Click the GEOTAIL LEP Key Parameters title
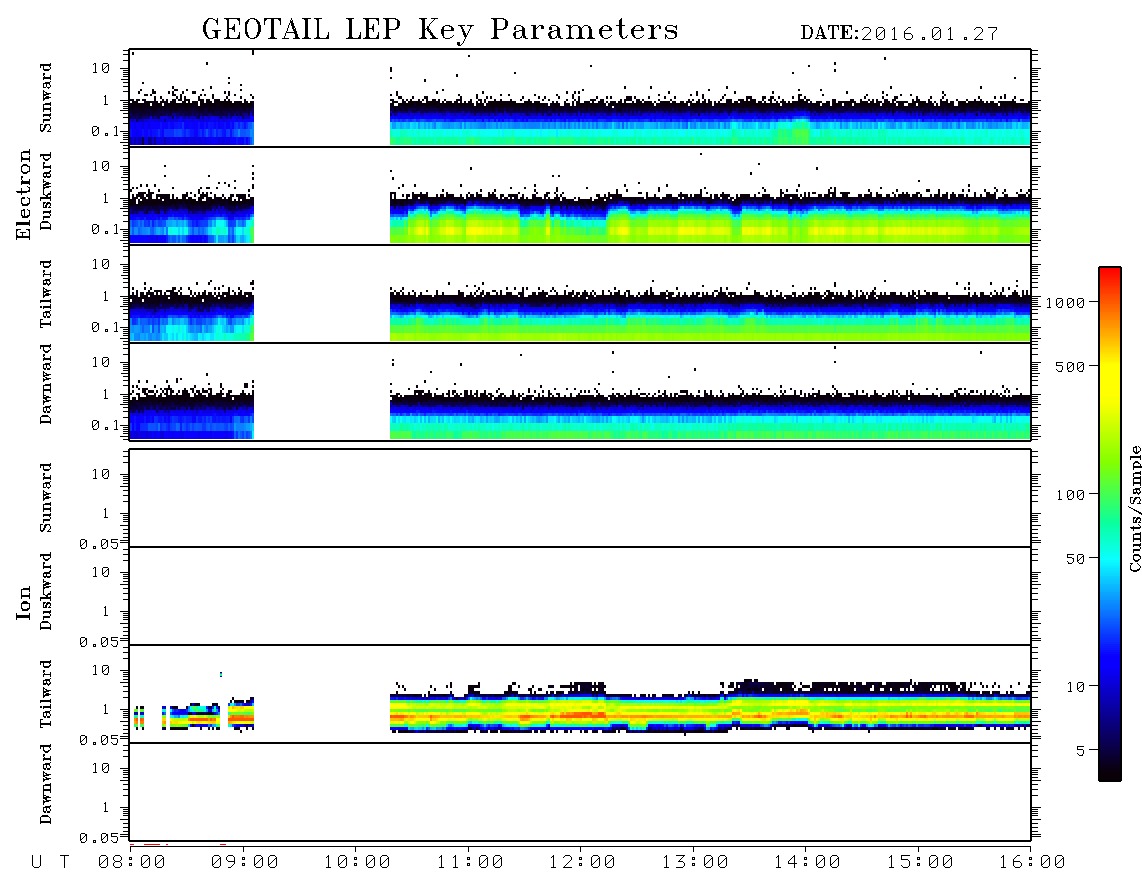The width and height of the screenshot is (1142, 880). (440, 30)
